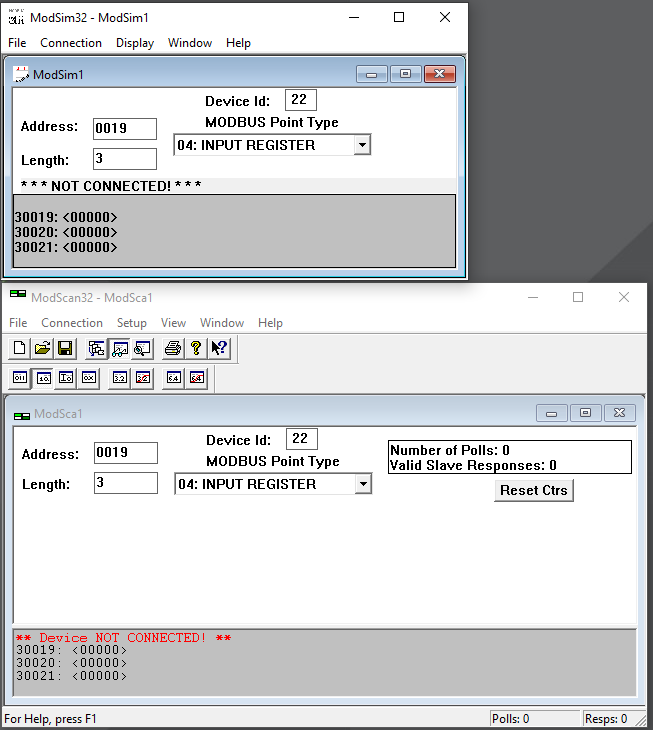The image size is (653, 730).
Task: Minimize the ModSca1 child window
Action: tap(552, 413)
